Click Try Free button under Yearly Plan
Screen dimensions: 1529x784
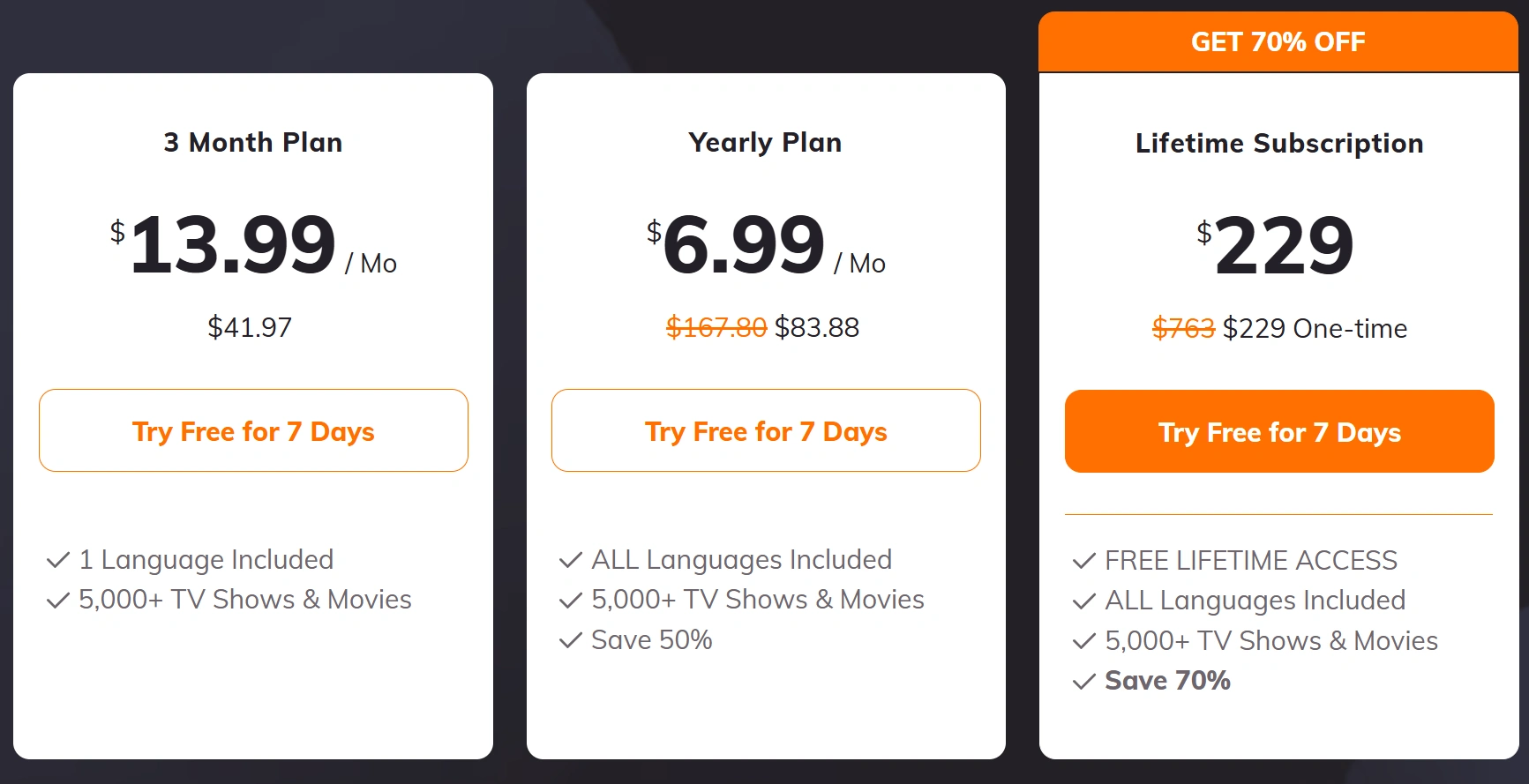tap(766, 431)
